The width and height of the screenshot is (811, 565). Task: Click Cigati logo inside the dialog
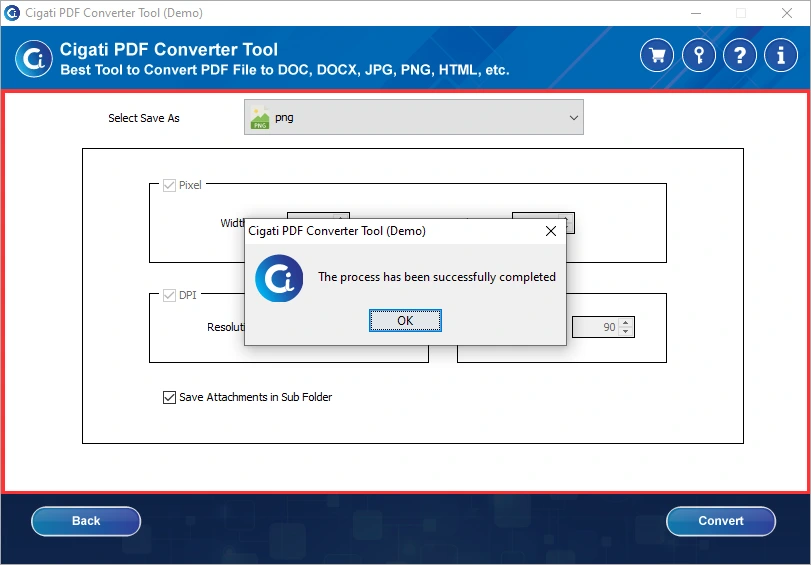[279, 278]
